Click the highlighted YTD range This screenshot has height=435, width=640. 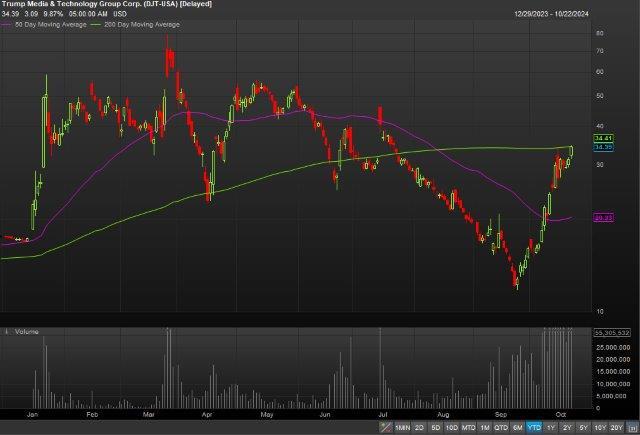534,427
